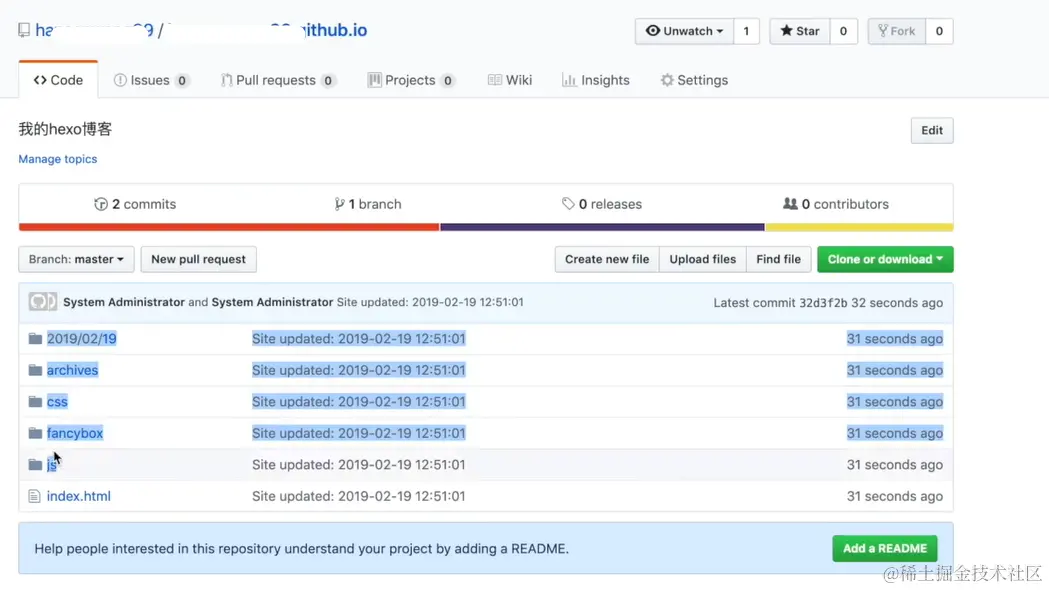Image resolution: width=1049 pixels, height=590 pixels.
Task: Open the css folder link
Action: [57, 402]
